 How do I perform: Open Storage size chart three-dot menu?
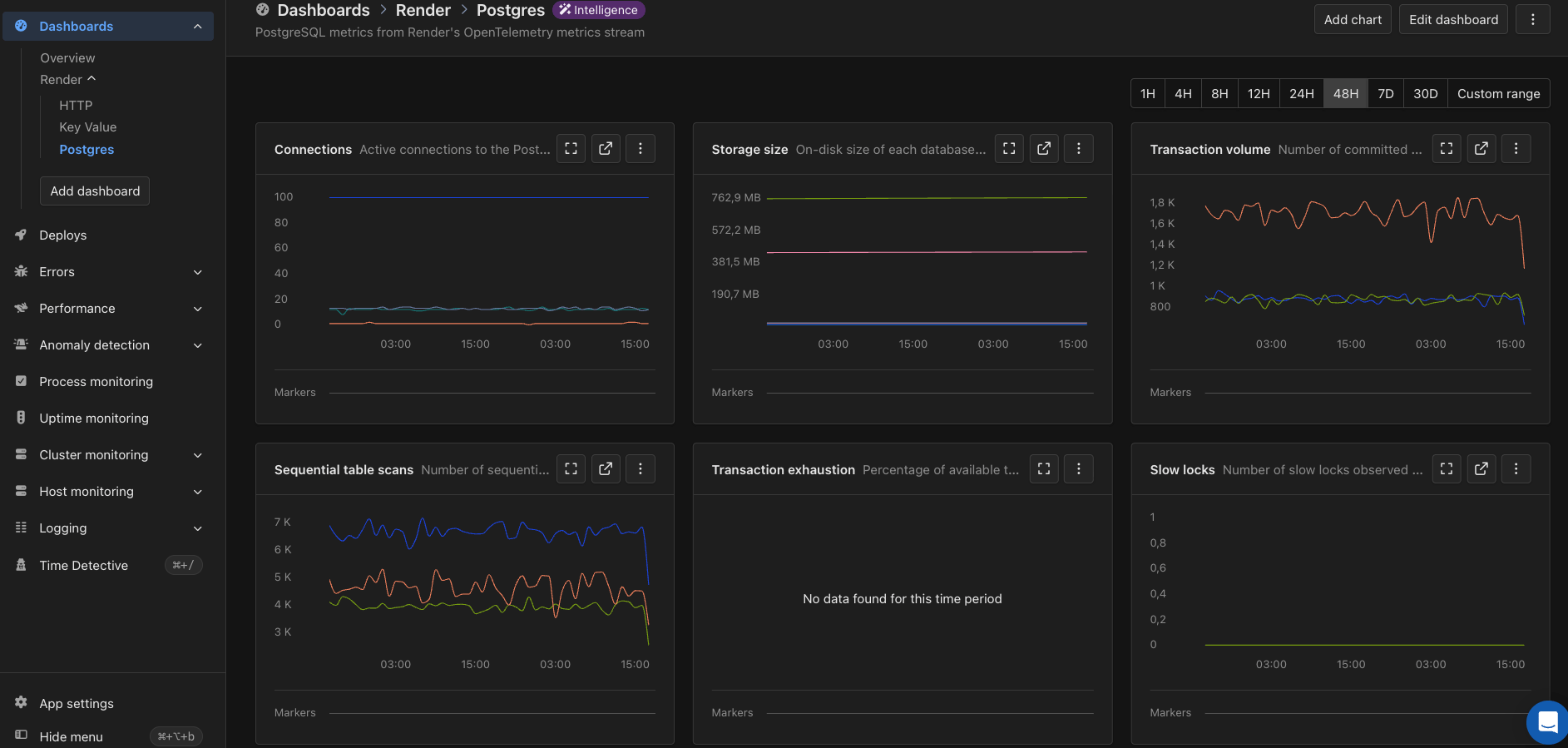click(1079, 148)
